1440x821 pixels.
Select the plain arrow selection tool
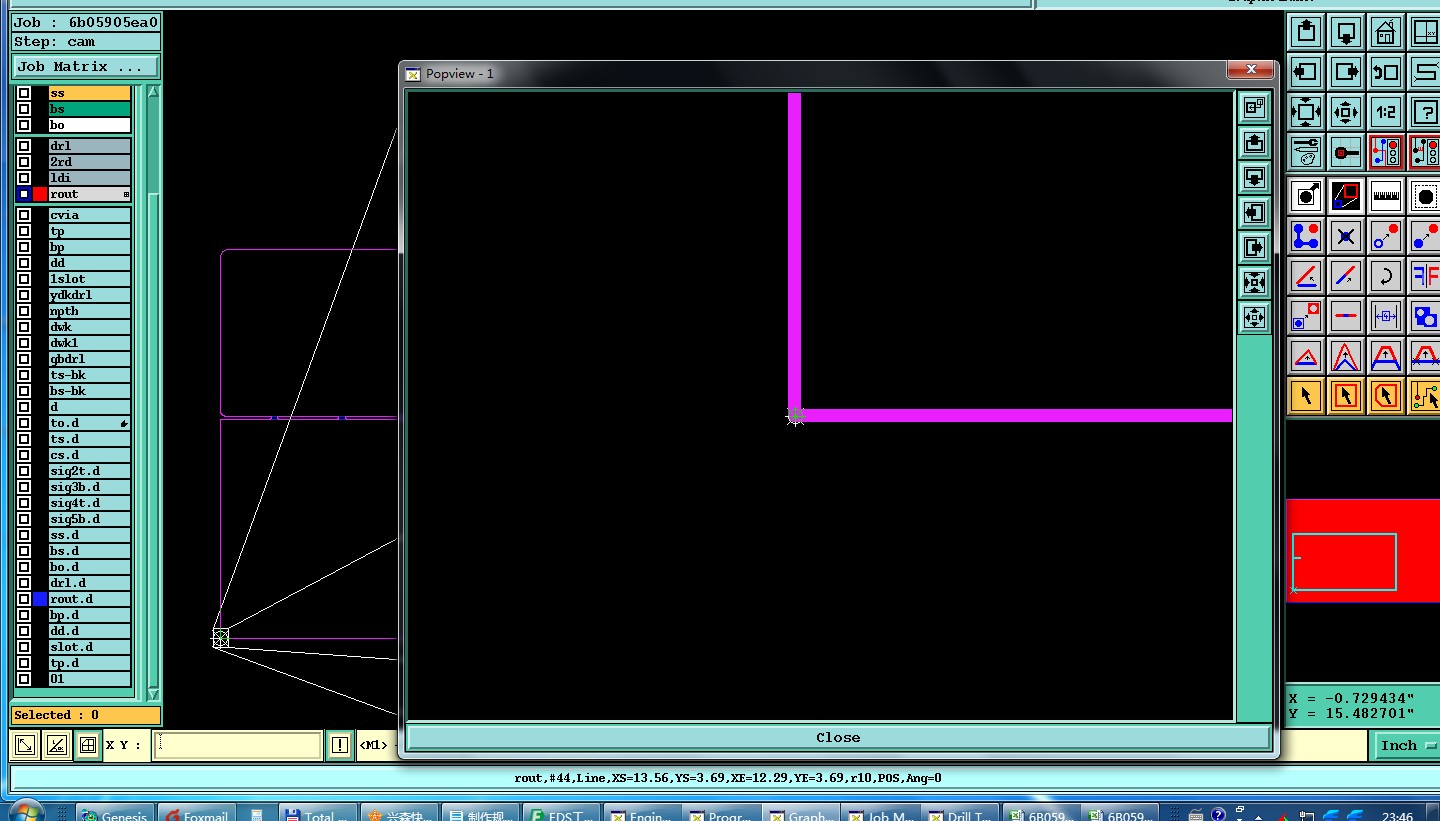(x=1307, y=396)
